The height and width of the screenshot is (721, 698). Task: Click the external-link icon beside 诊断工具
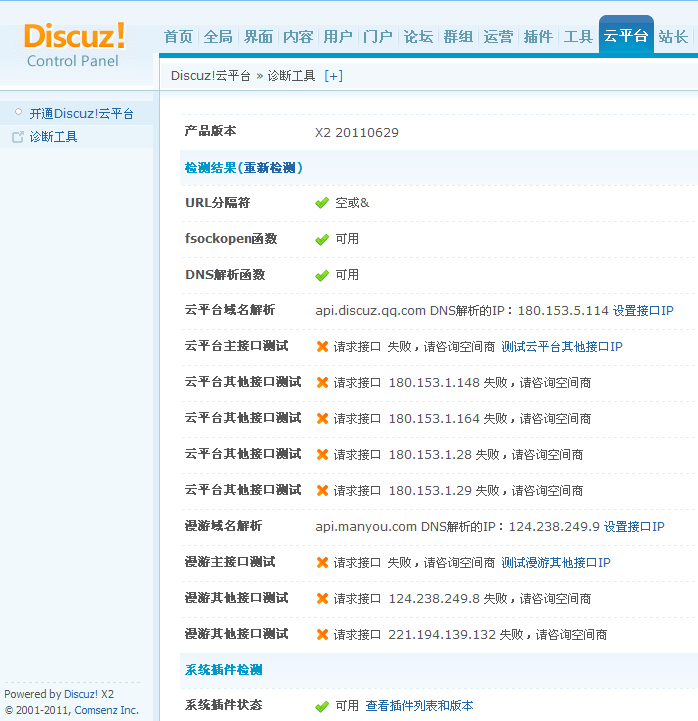click(x=17, y=137)
